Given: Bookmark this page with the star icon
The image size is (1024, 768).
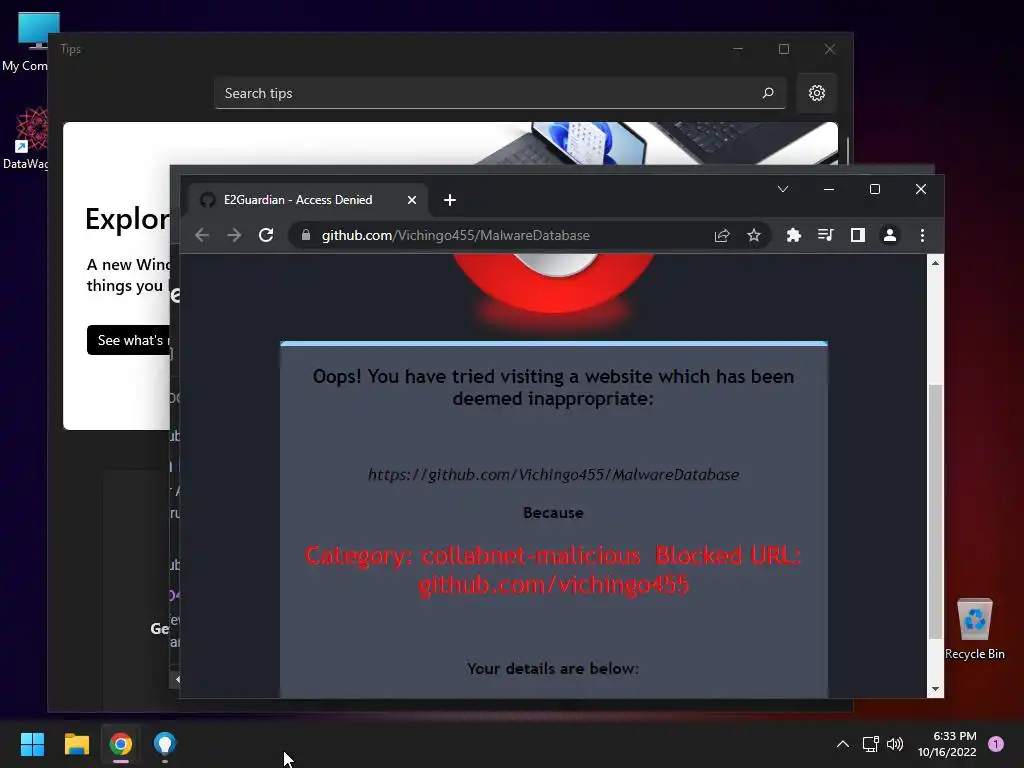Looking at the screenshot, I should pos(754,235).
